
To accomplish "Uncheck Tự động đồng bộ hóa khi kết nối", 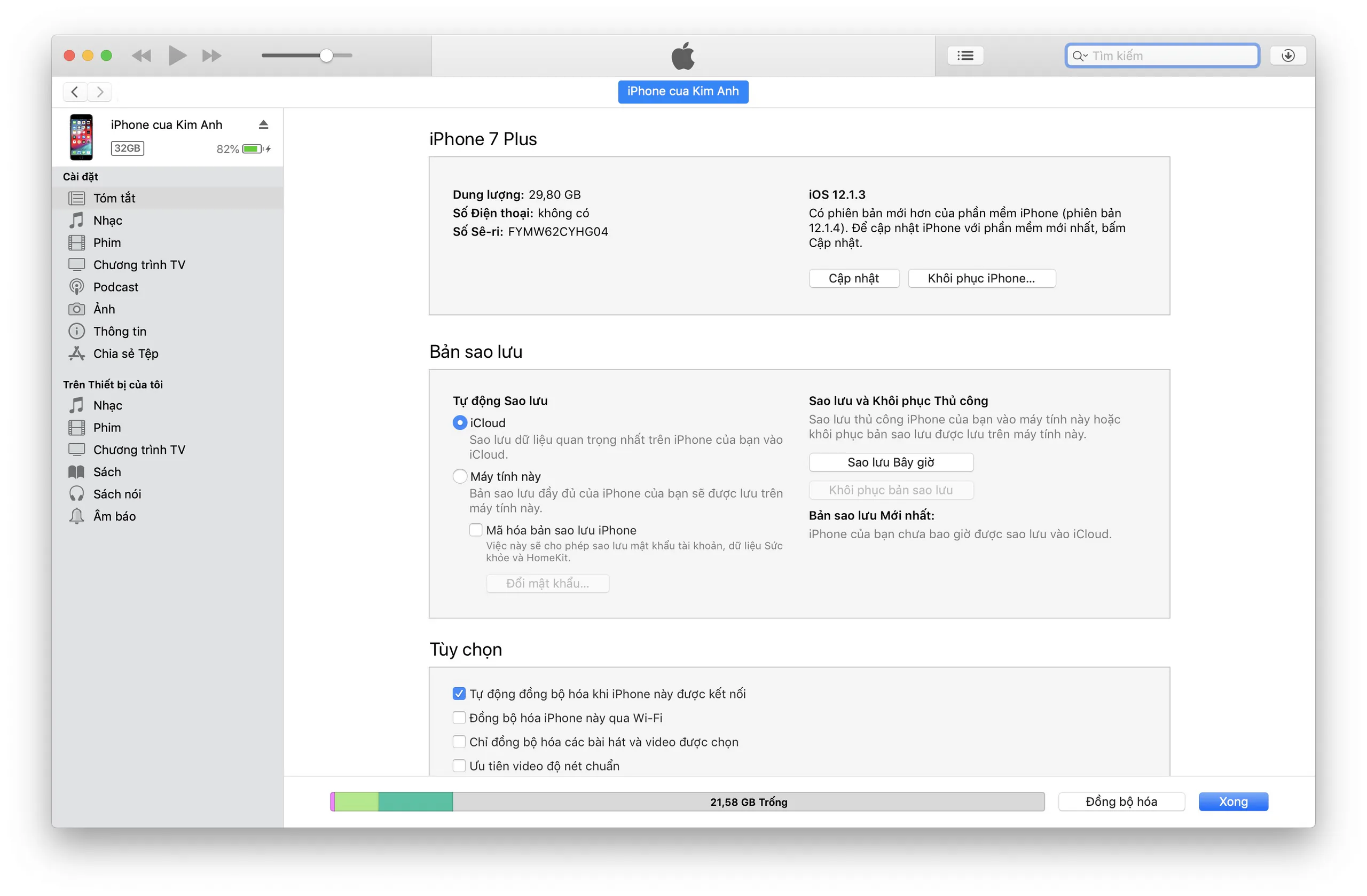I will (459, 694).
